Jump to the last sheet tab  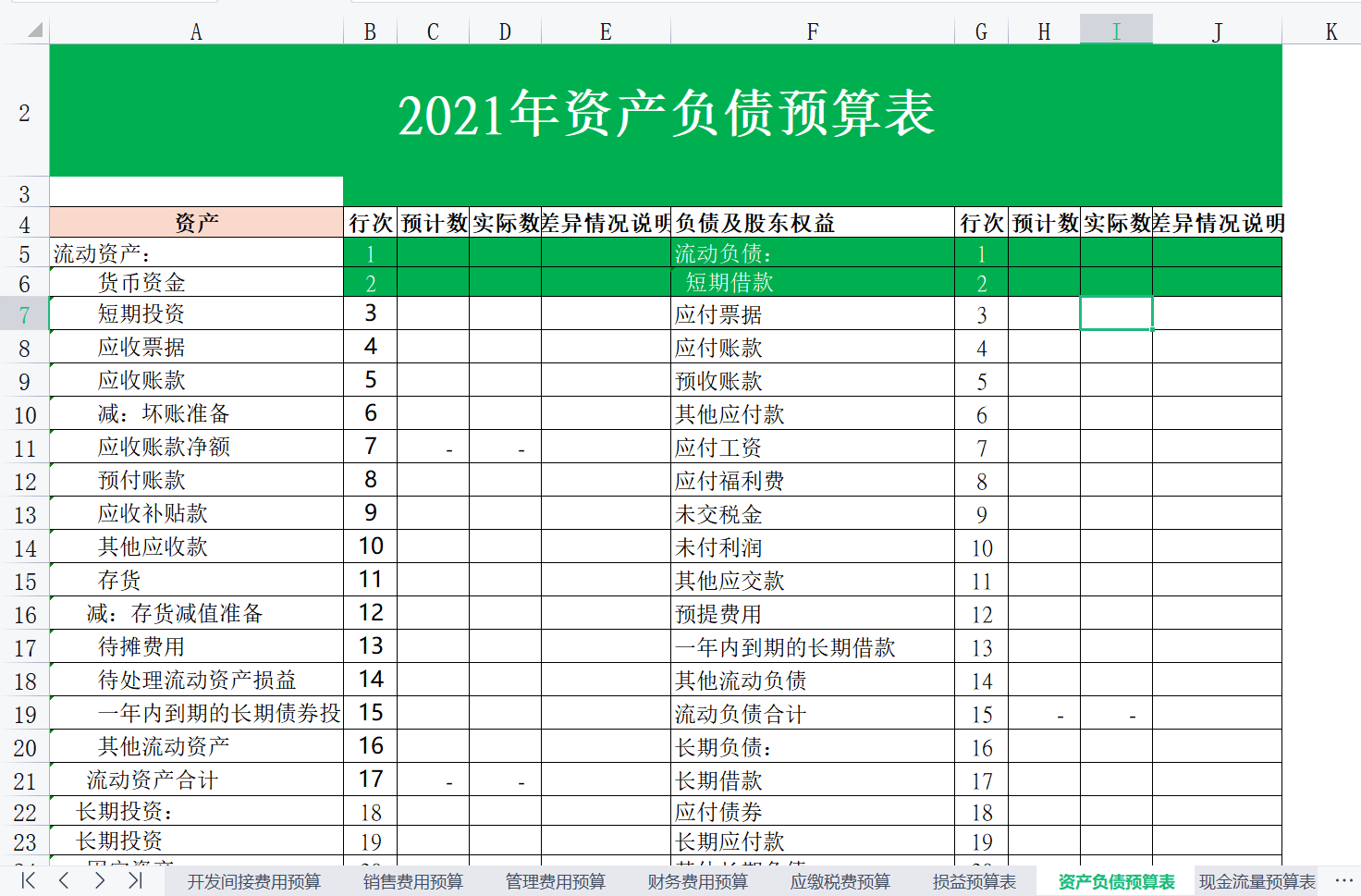point(135,880)
